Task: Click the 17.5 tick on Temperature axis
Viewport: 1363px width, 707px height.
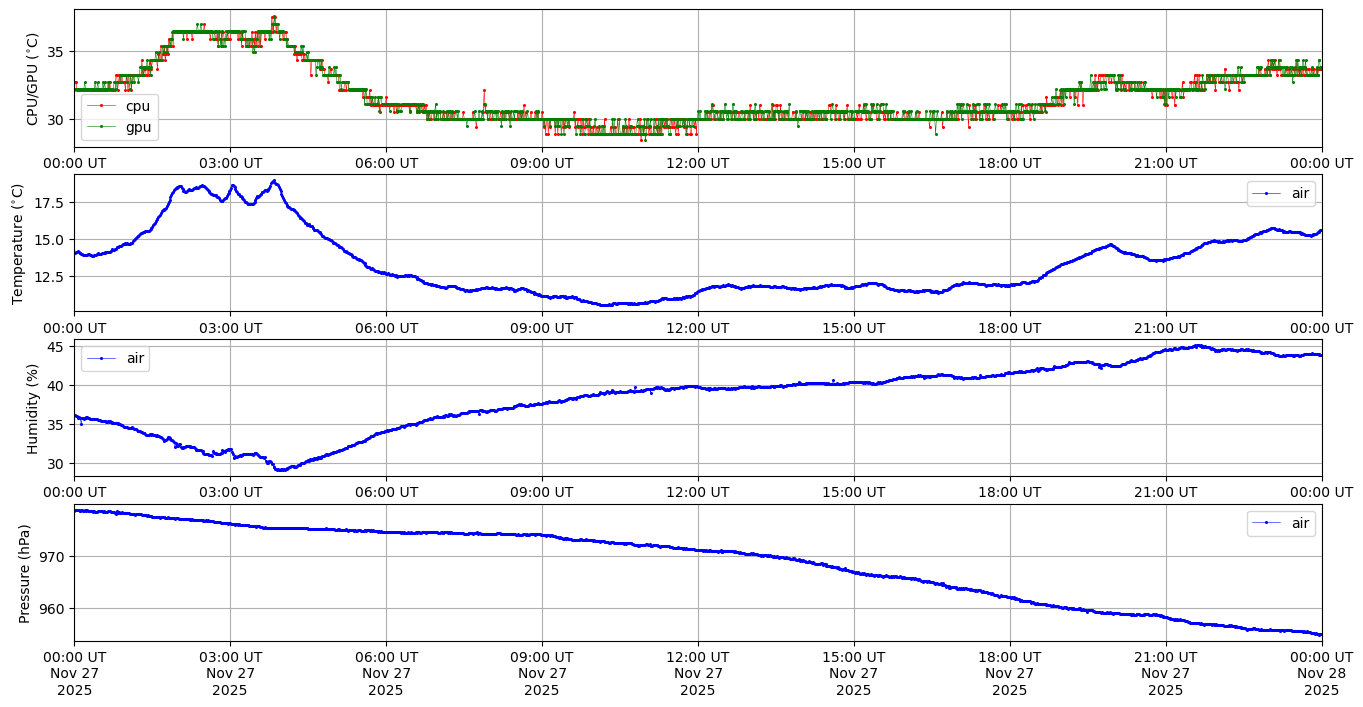Action: point(50,203)
